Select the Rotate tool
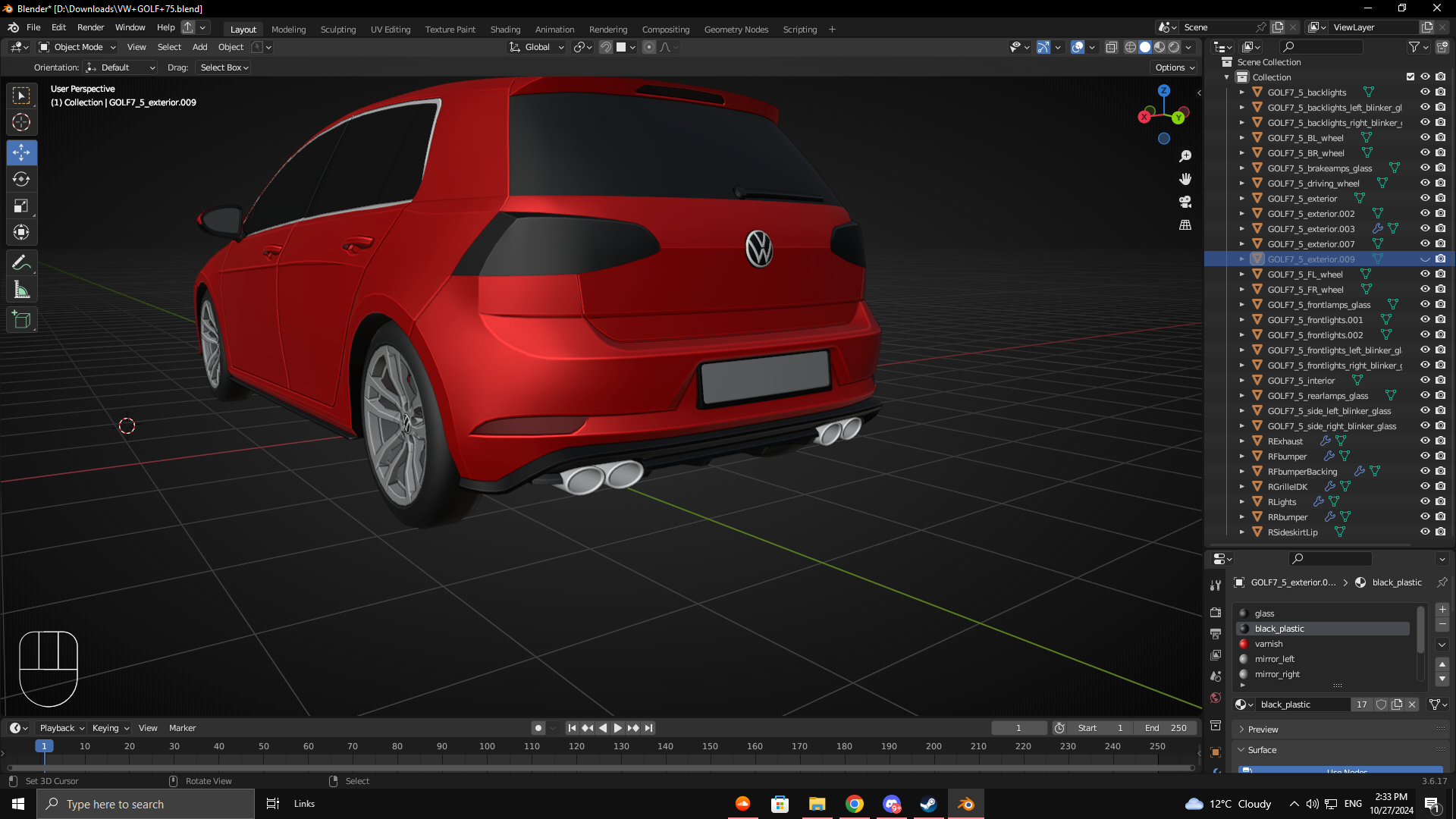 click(x=21, y=180)
